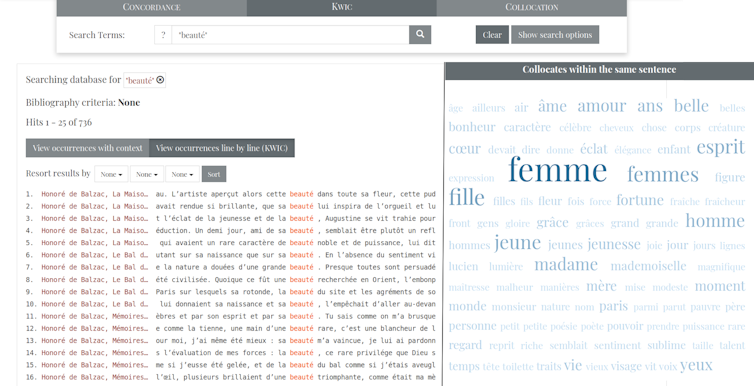The width and height of the screenshot is (754, 386).
Task: Open result 1 Honoré de Balzac citation
Action: coord(95,194)
